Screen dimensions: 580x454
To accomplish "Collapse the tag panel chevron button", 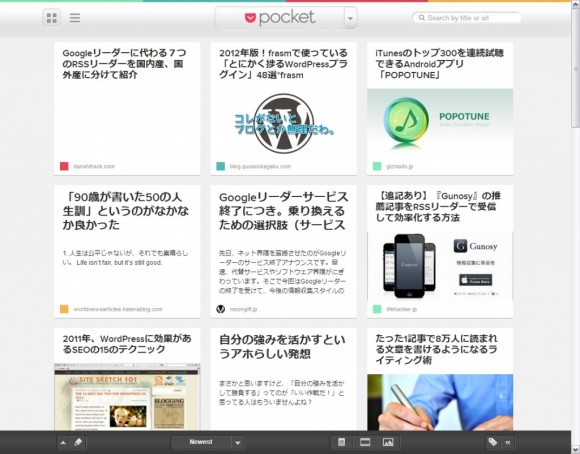I will pos(508,442).
